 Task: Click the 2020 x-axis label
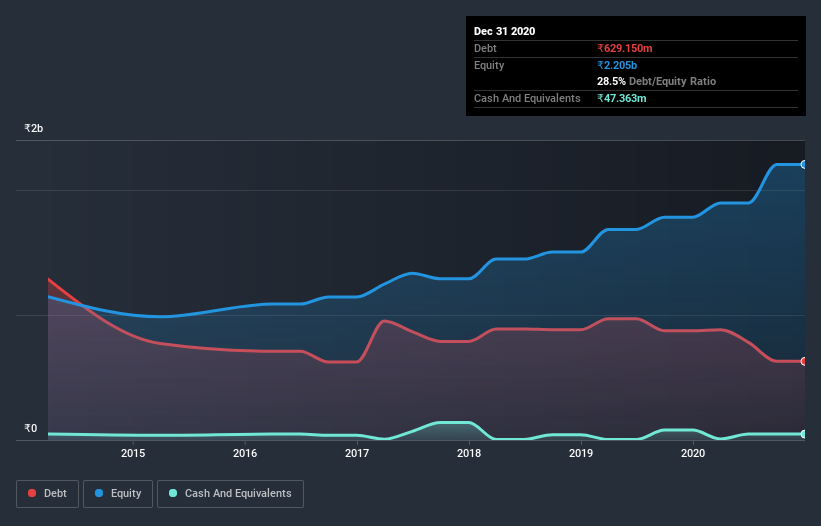pyautogui.click(x=693, y=453)
